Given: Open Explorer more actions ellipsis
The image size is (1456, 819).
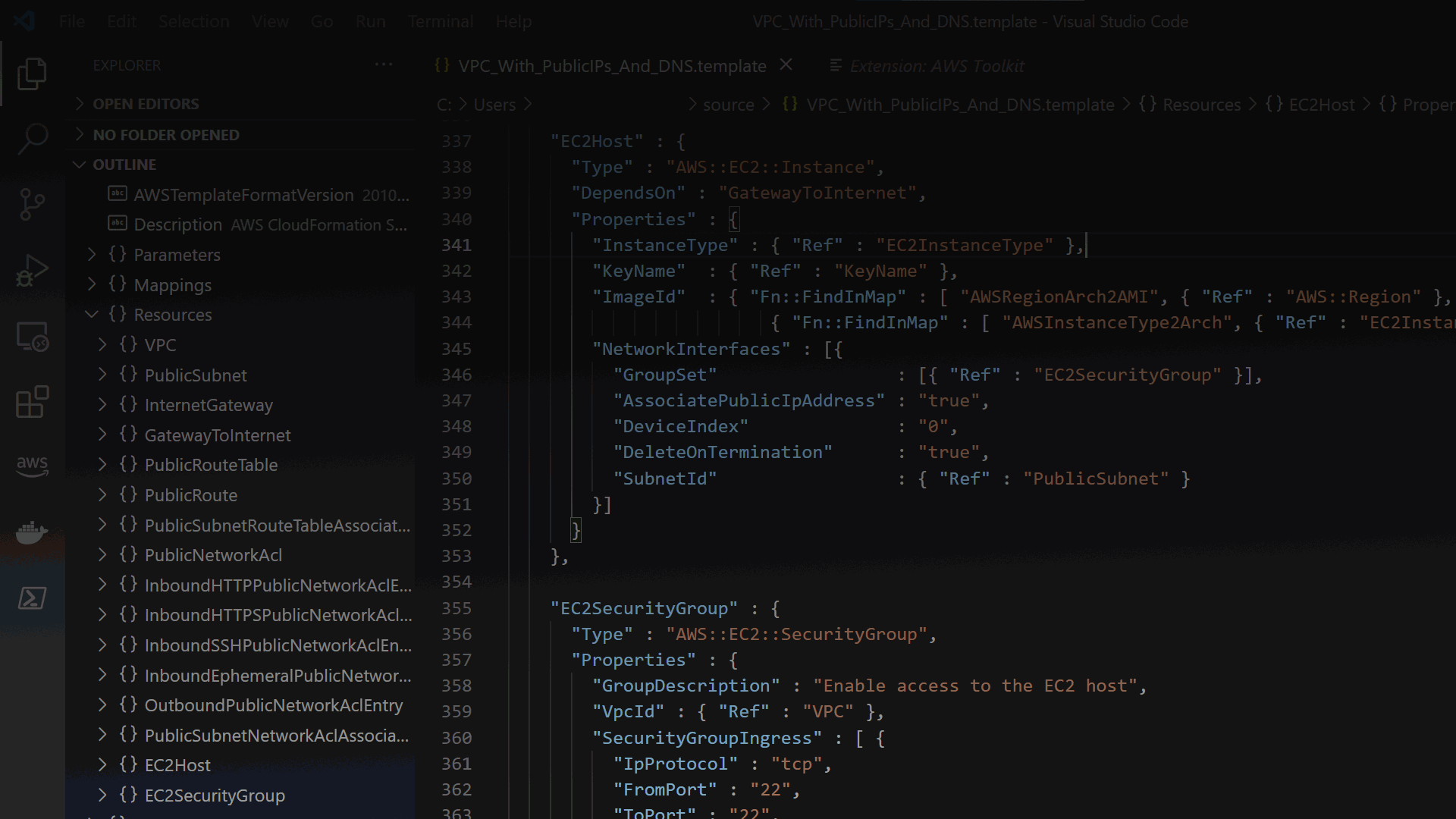Looking at the screenshot, I should click(384, 65).
